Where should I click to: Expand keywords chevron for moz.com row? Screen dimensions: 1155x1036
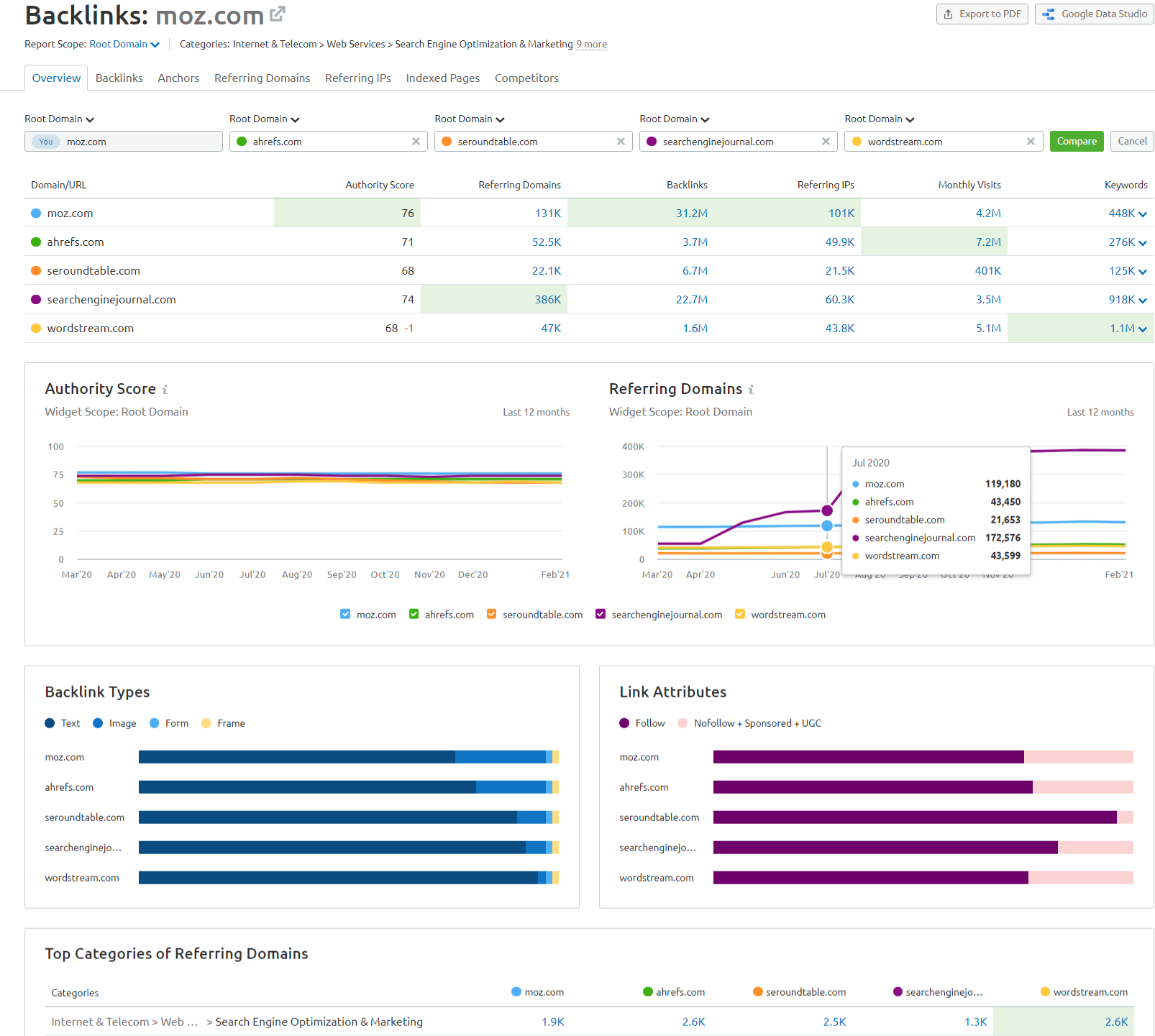1143,214
